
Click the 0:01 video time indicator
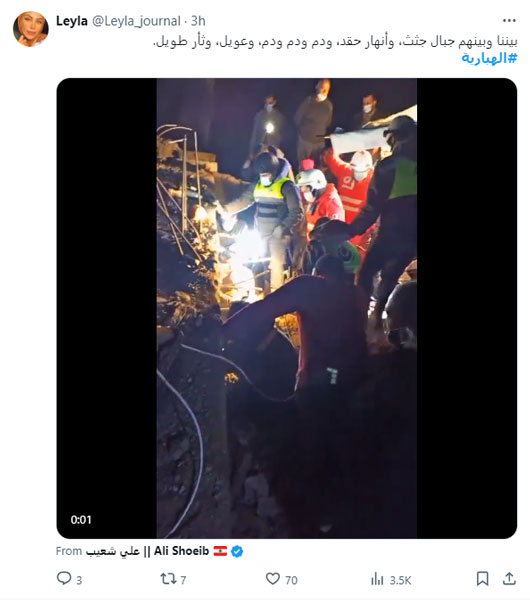pyautogui.click(x=81, y=520)
